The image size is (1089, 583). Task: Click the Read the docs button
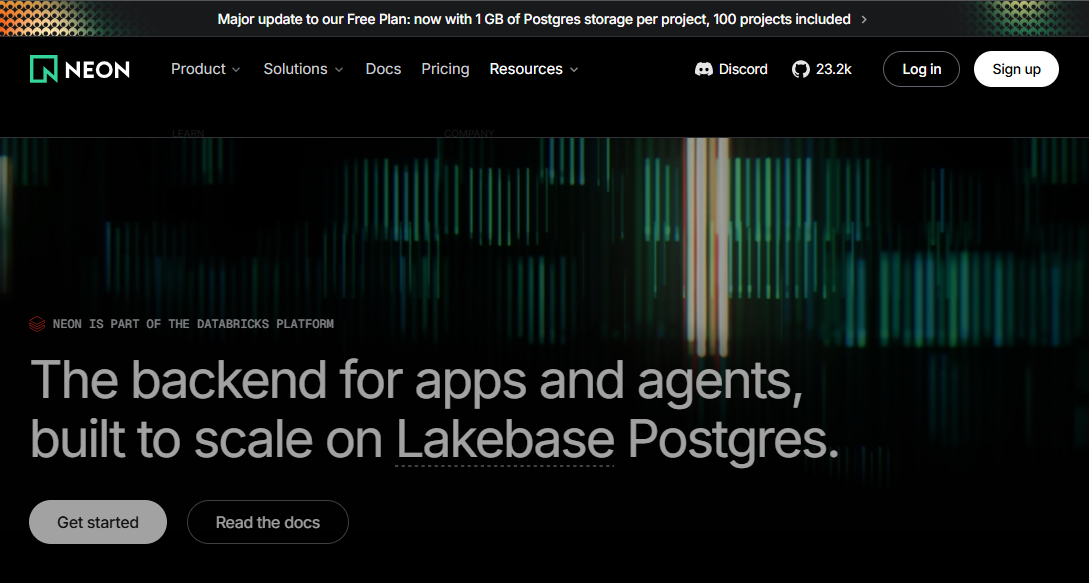pyautogui.click(x=268, y=522)
